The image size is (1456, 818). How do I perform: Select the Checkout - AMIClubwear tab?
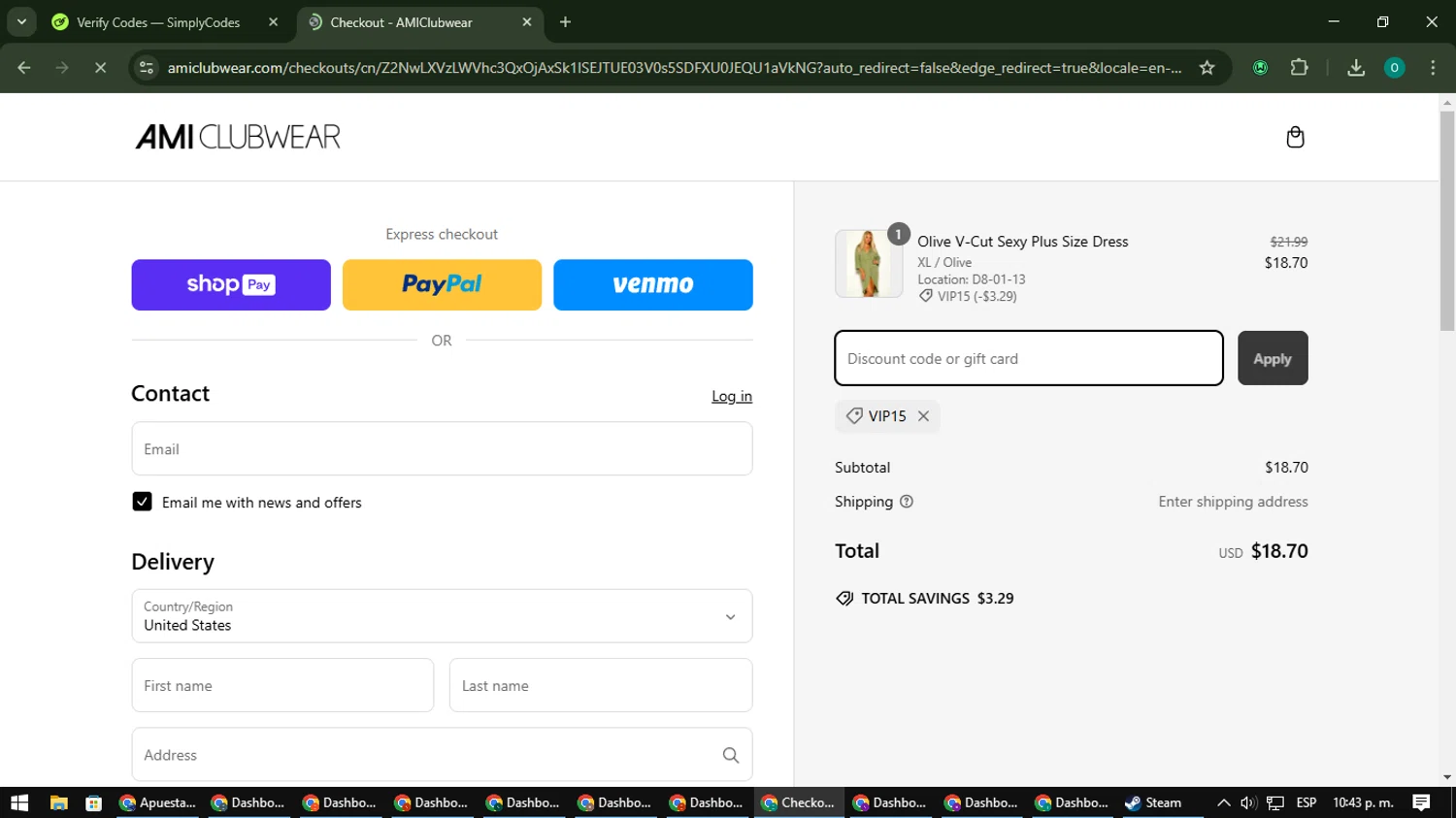[x=419, y=22]
